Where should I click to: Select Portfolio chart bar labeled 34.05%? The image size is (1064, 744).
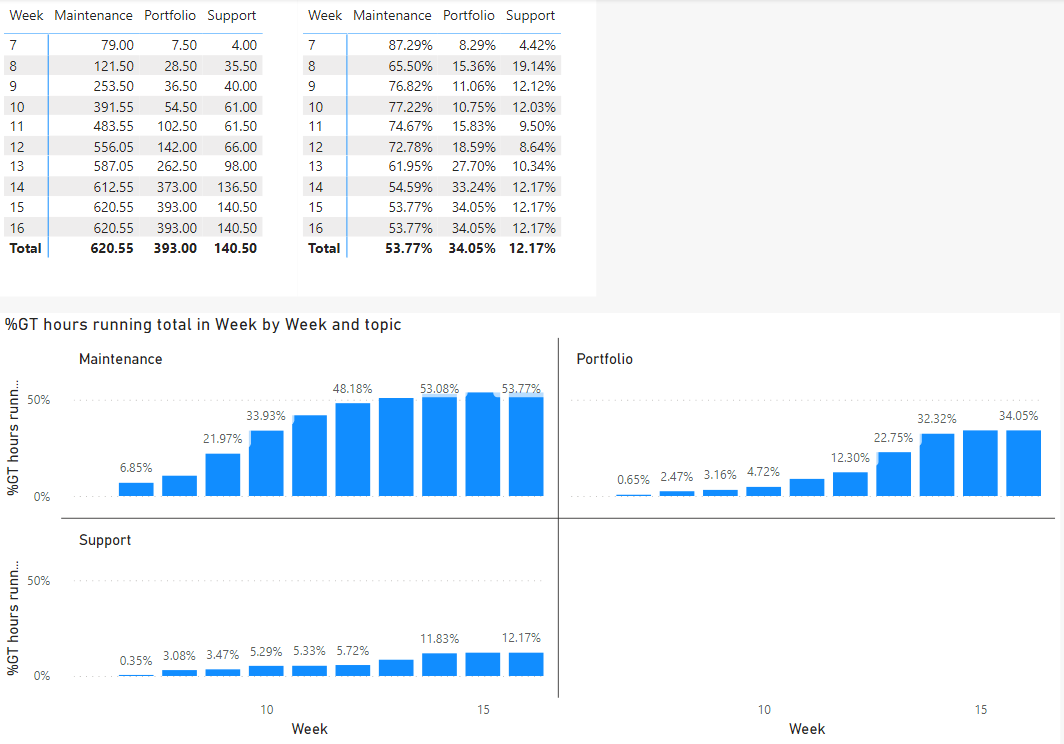[x=1023, y=463]
